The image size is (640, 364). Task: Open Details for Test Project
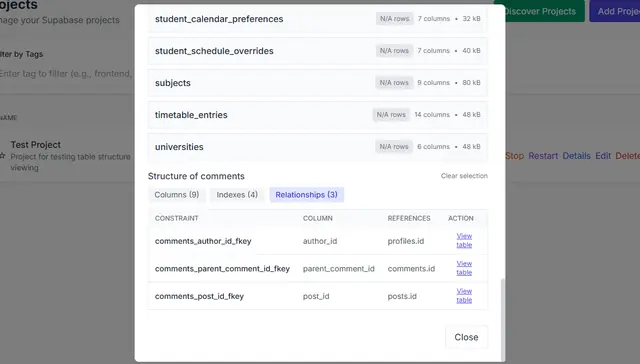tap(576, 156)
